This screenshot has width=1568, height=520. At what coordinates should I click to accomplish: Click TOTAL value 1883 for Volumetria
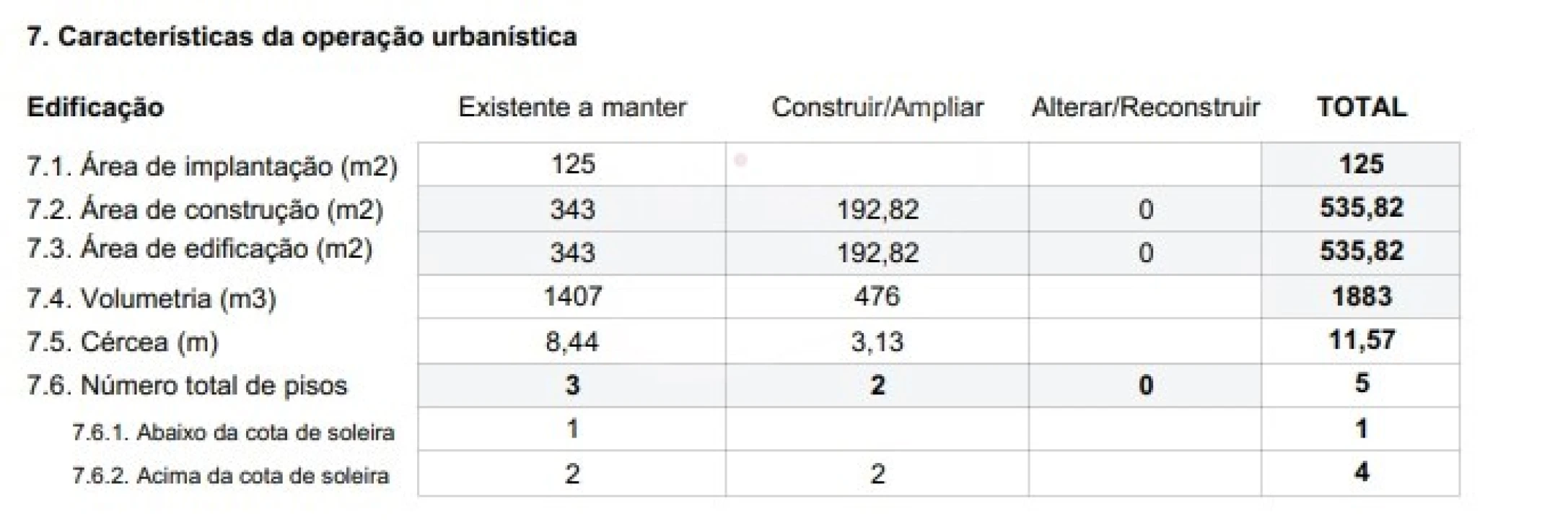click(1361, 297)
